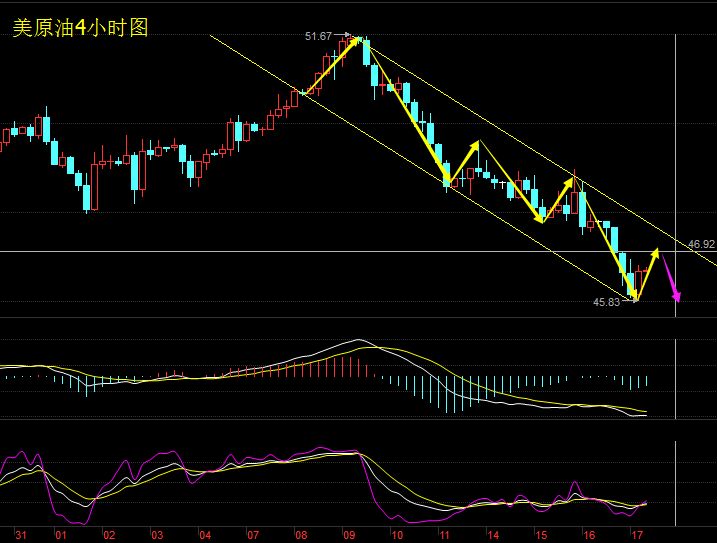This screenshot has width=717, height=543.
Task: Select date marker 16 on time axis
Action: coord(589,535)
